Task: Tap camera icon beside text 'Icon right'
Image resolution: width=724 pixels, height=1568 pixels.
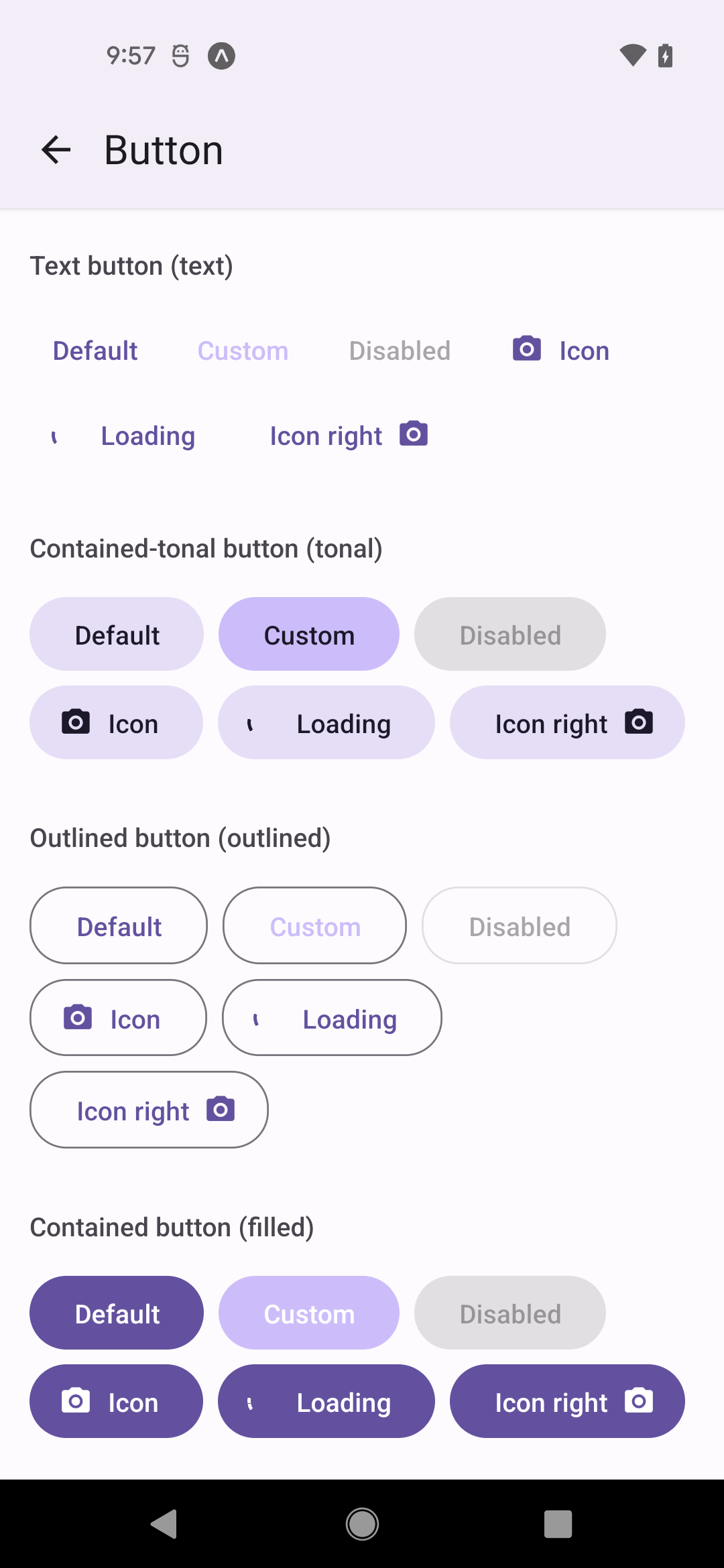Action: pyautogui.click(x=414, y=434)
